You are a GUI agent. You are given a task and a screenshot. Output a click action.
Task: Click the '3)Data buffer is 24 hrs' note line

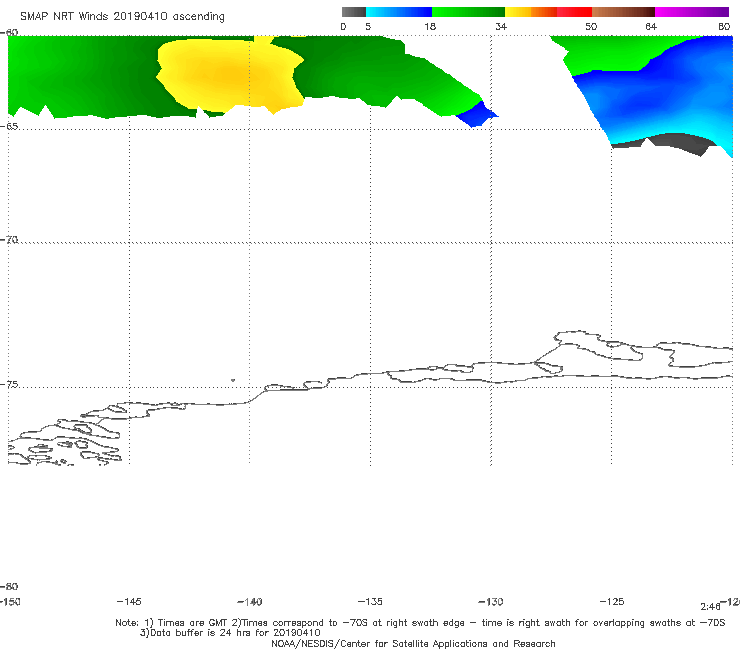point(230,633)
